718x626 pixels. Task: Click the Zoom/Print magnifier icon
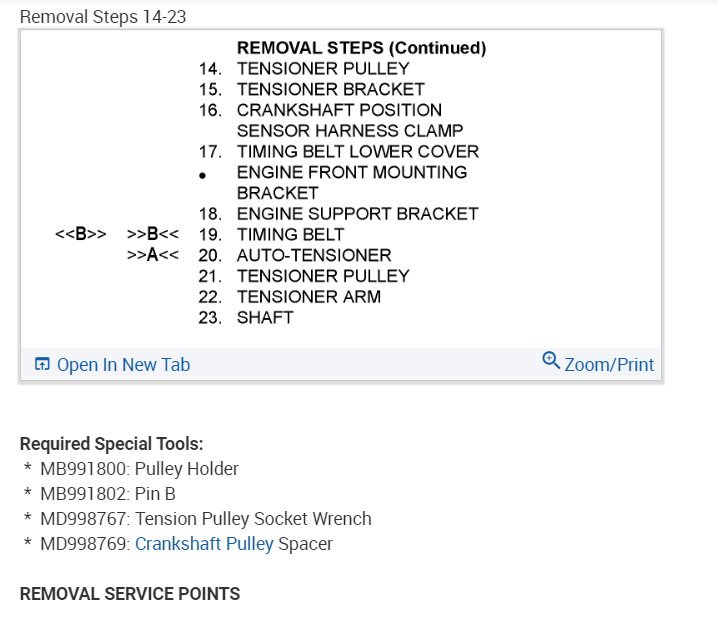pos(550,361)
